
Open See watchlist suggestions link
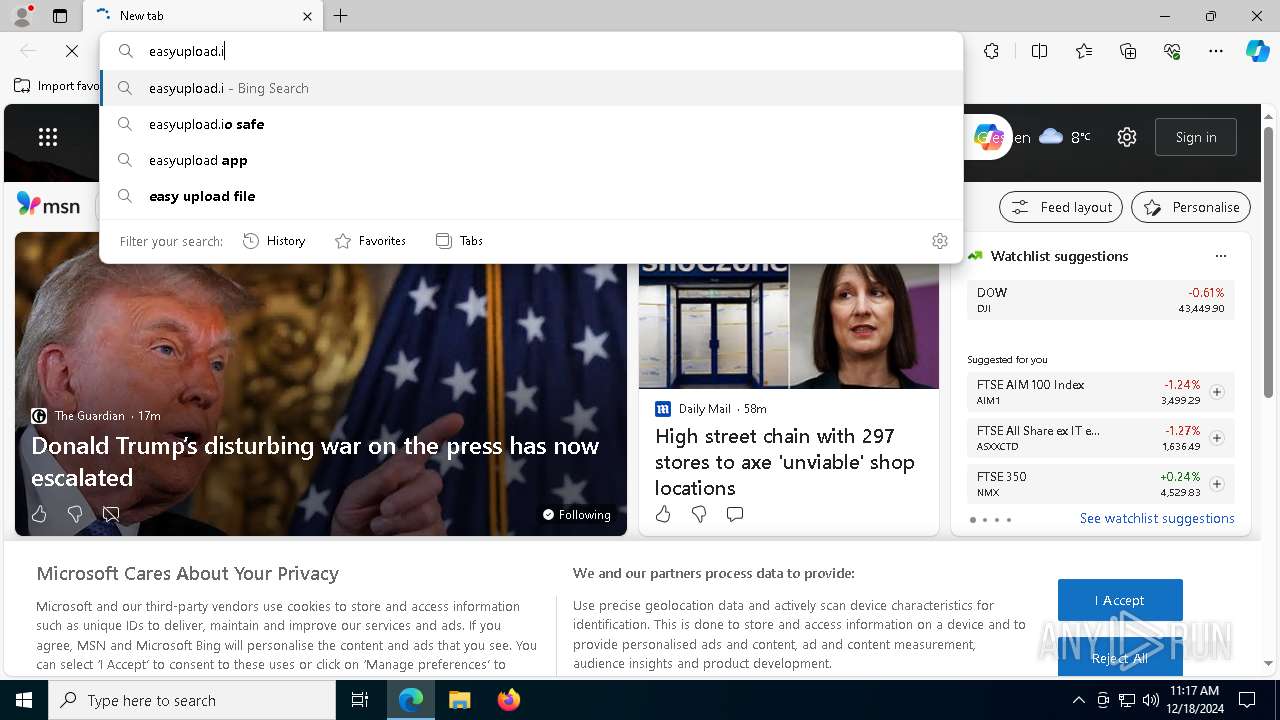(x=1157, y=518)
